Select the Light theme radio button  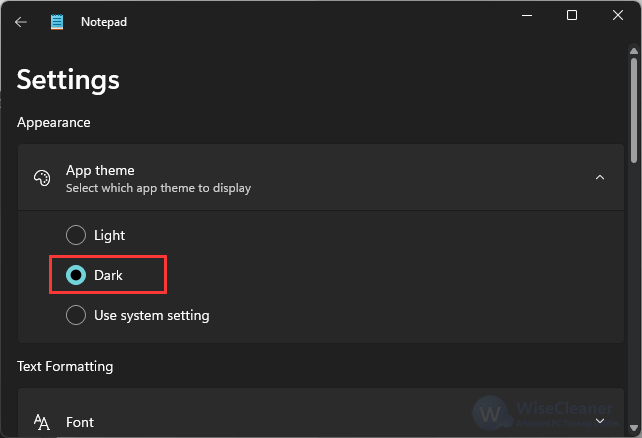[76, 235]
